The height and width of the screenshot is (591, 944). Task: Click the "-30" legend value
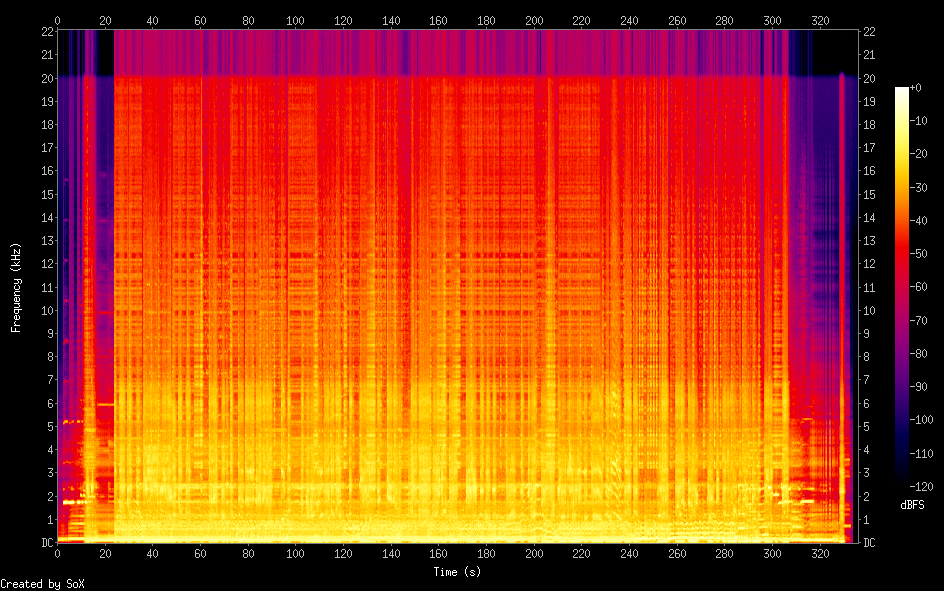click(918, 188)
